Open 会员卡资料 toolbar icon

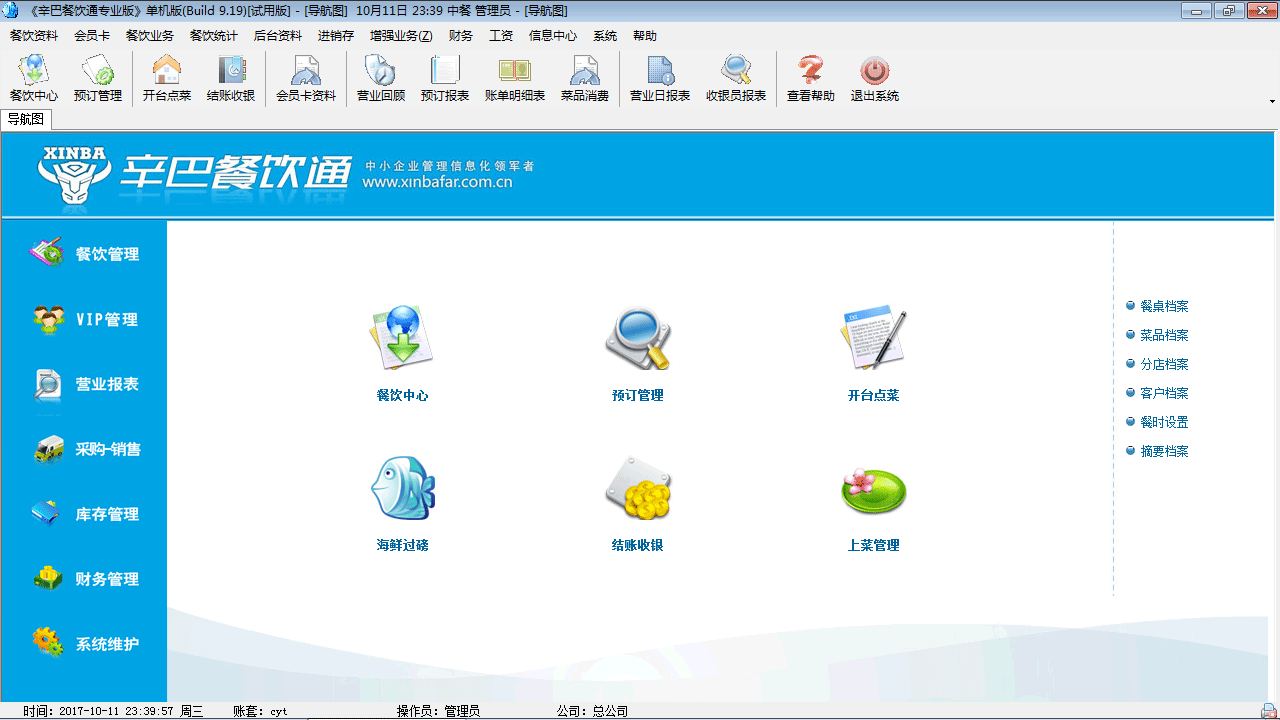point(306,79)
